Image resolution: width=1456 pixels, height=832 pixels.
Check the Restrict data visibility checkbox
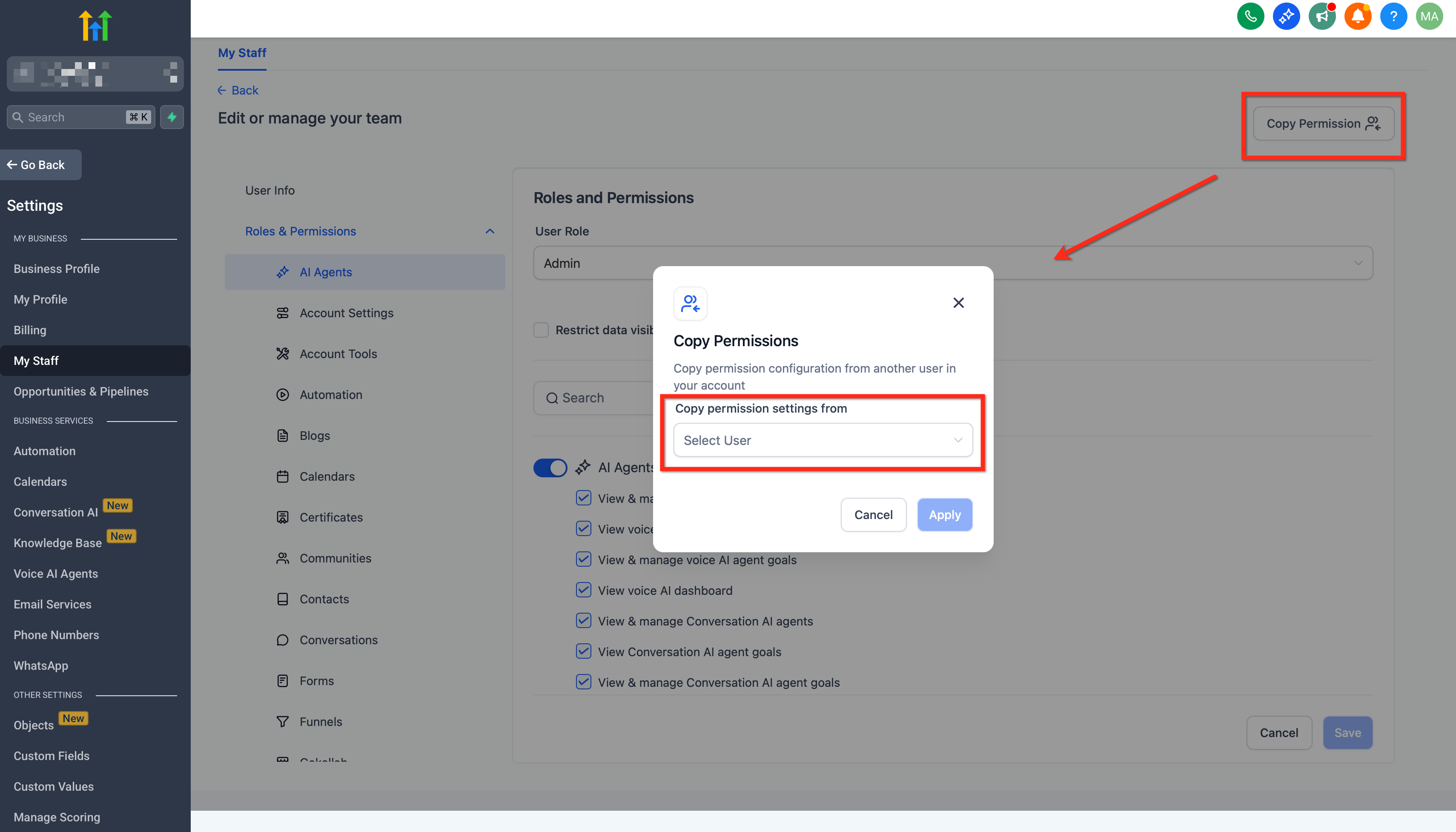541,330
